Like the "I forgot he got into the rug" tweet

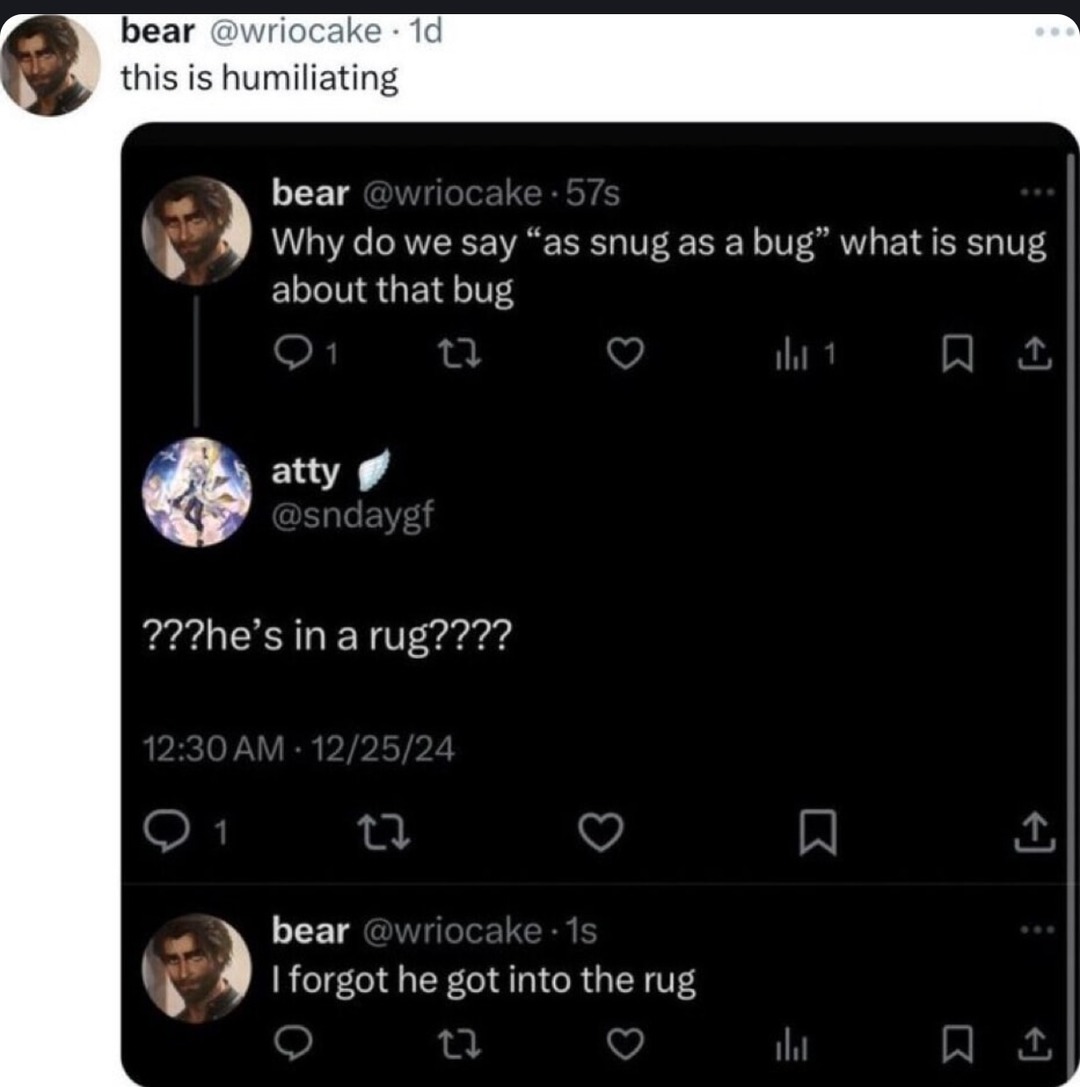[624, 1045]
